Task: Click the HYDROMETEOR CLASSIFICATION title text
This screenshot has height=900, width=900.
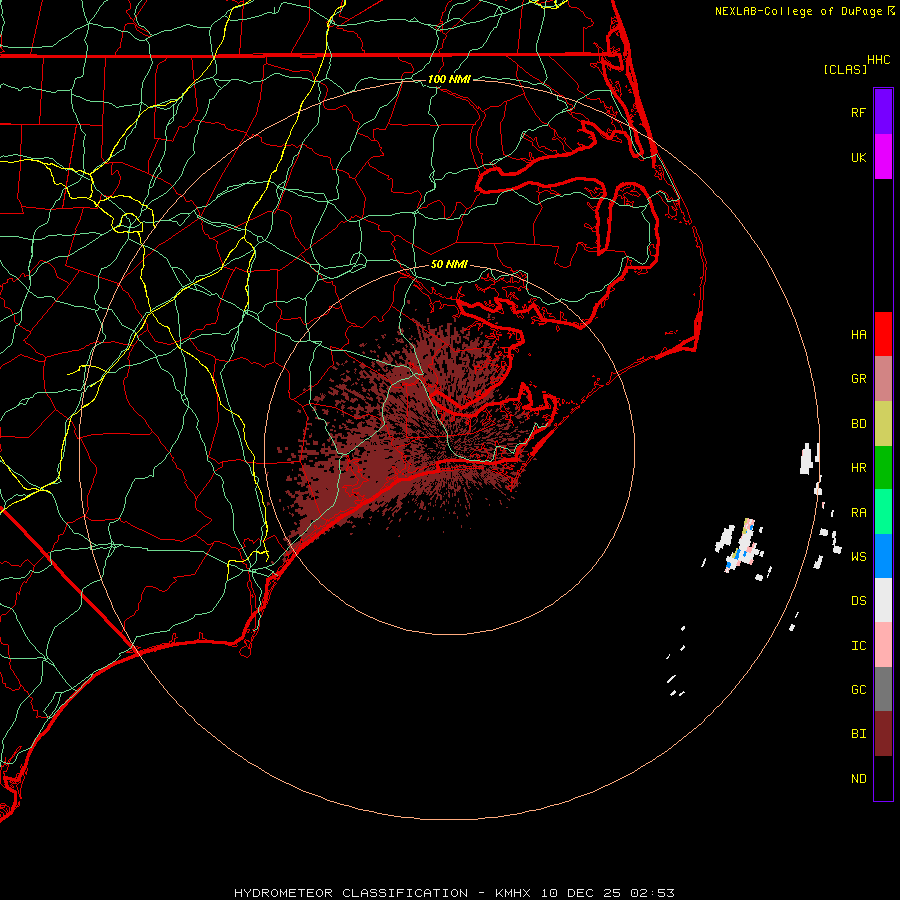Action: (351, 893)
